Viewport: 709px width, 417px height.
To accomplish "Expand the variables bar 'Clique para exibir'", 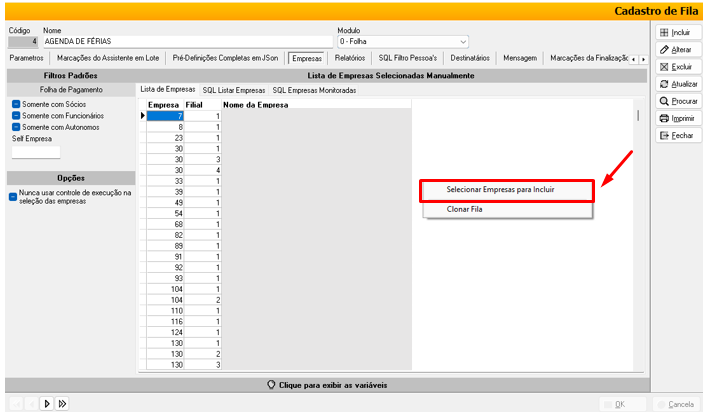I will click(x=327, y=385).
